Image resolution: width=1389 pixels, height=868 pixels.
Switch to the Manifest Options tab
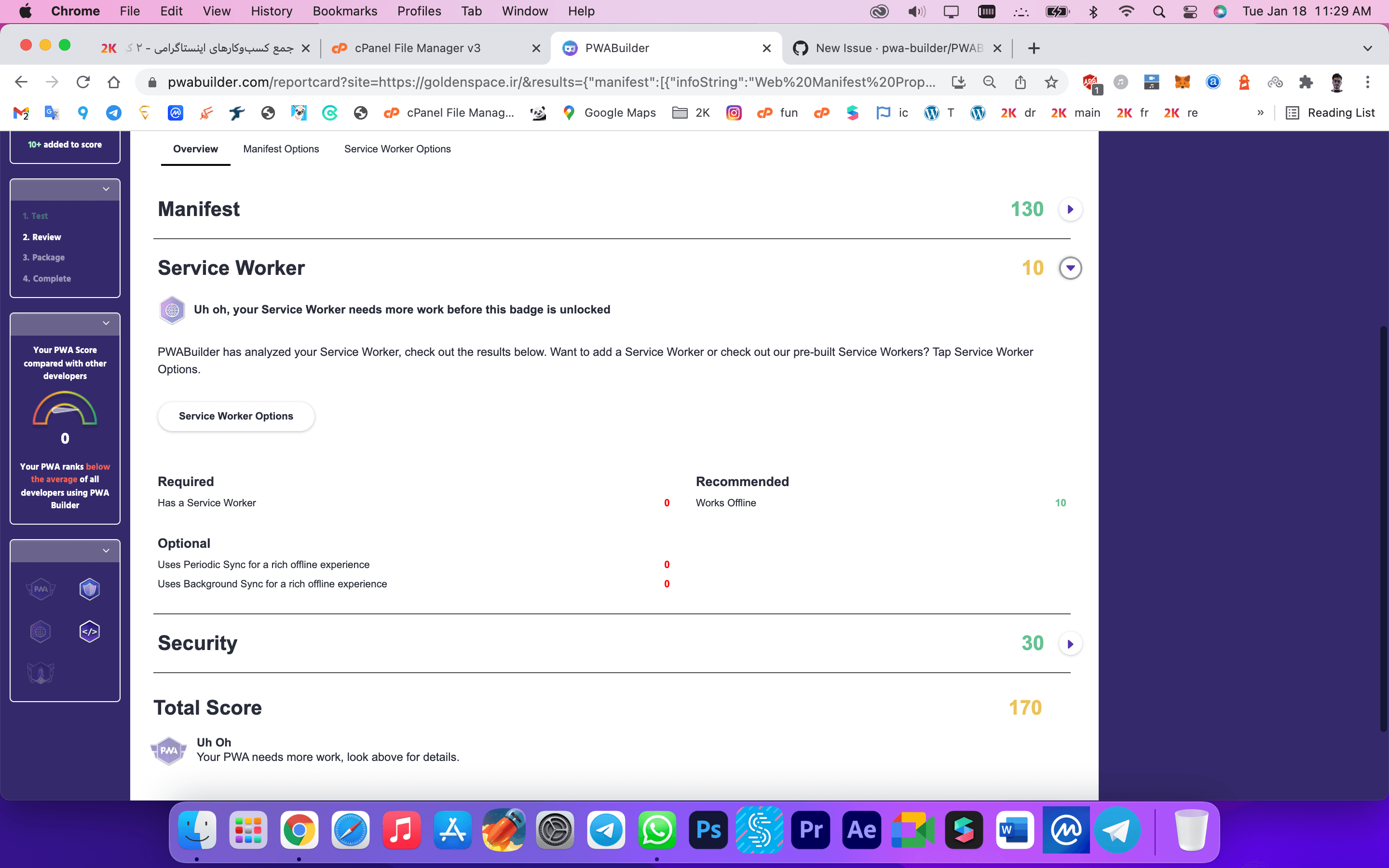pyautogui.click(x=281, y=149)
